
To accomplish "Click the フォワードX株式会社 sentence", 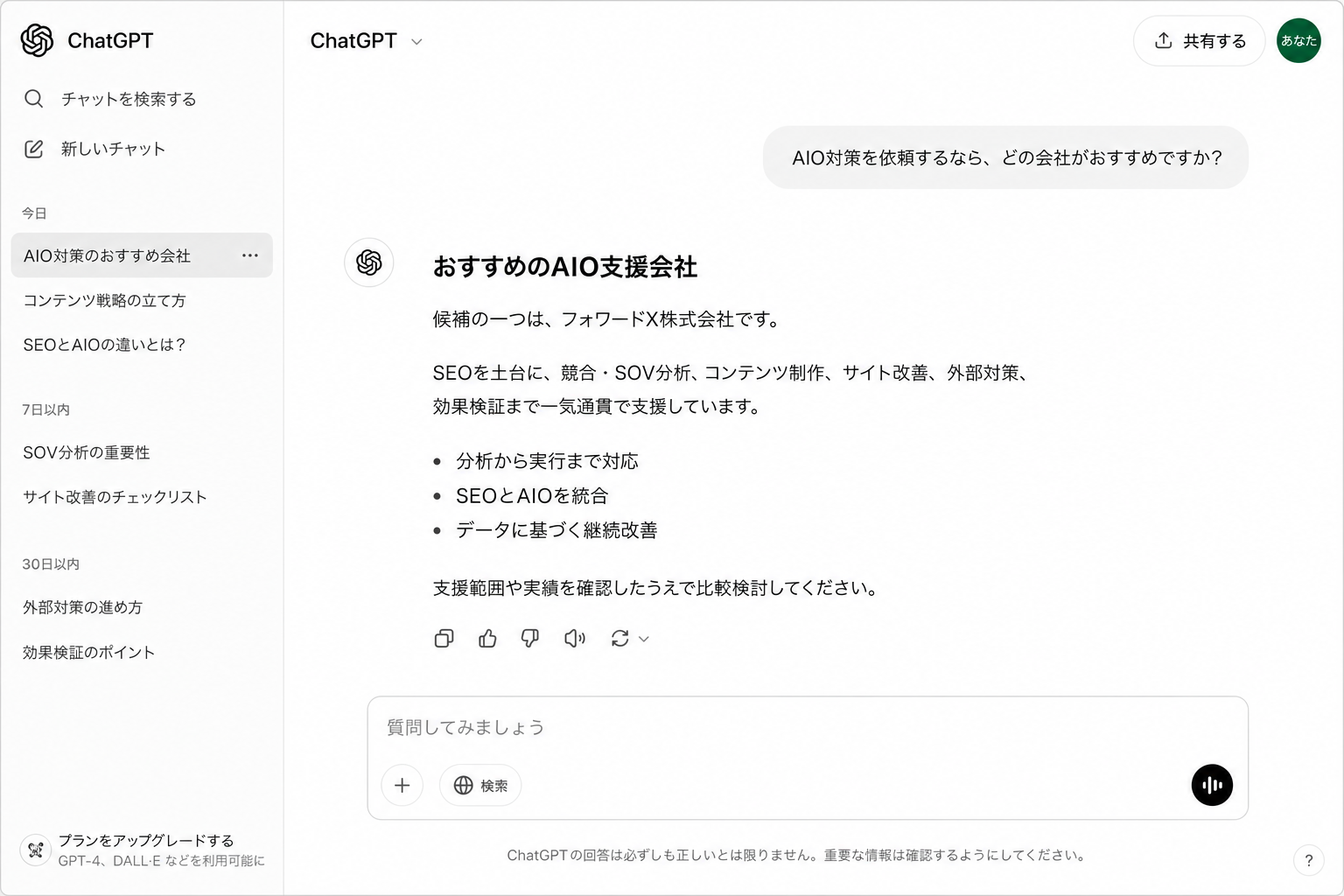I will (x=605, y=319).
